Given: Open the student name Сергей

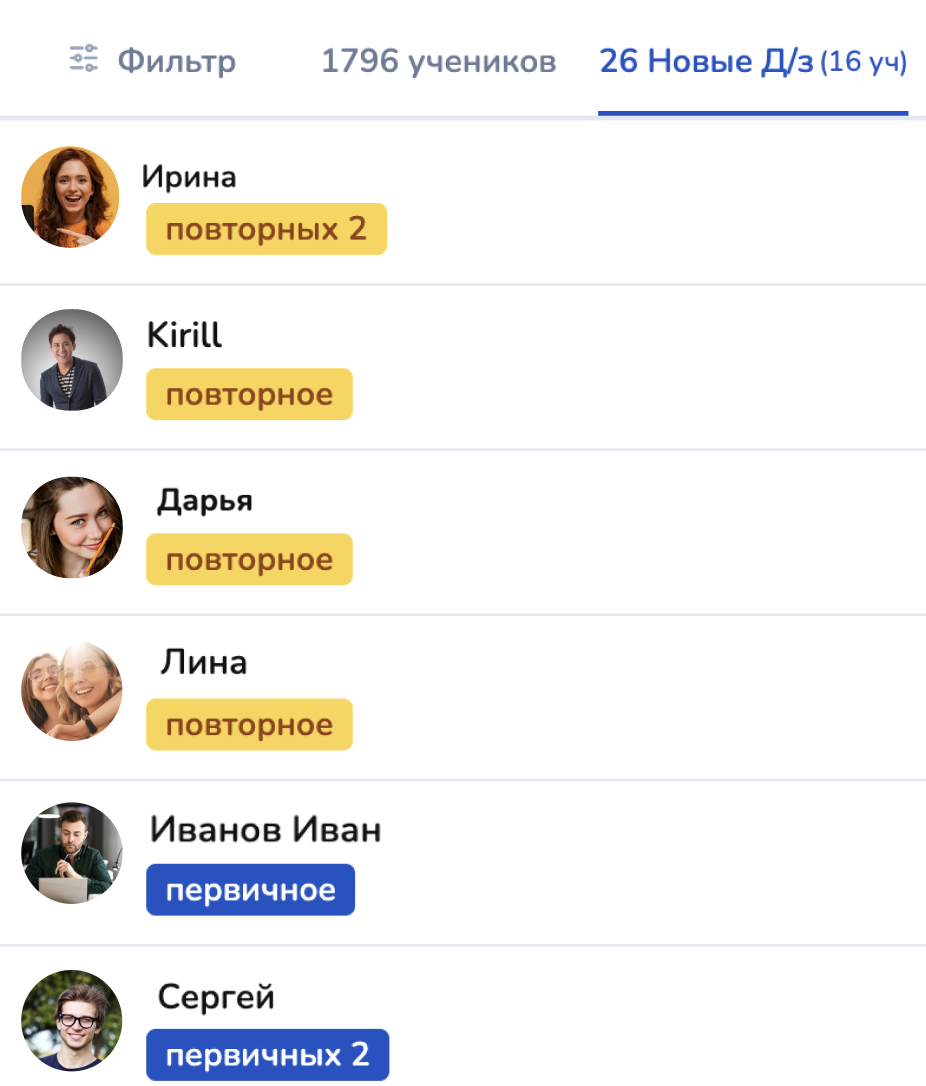Looking at the screenshot, I should click(216, 997).
